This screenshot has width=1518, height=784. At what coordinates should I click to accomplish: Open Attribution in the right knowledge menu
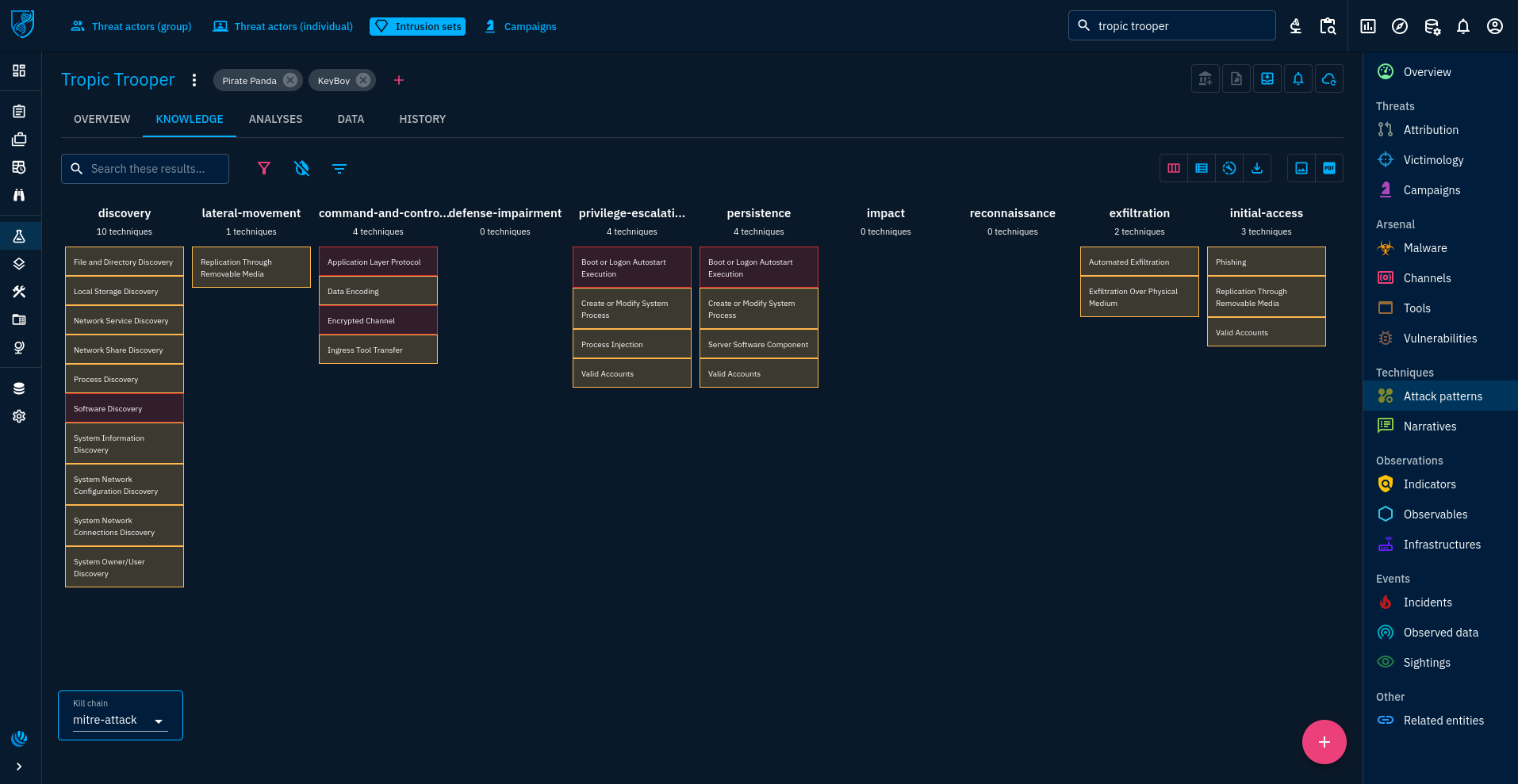coord(1440,130)
